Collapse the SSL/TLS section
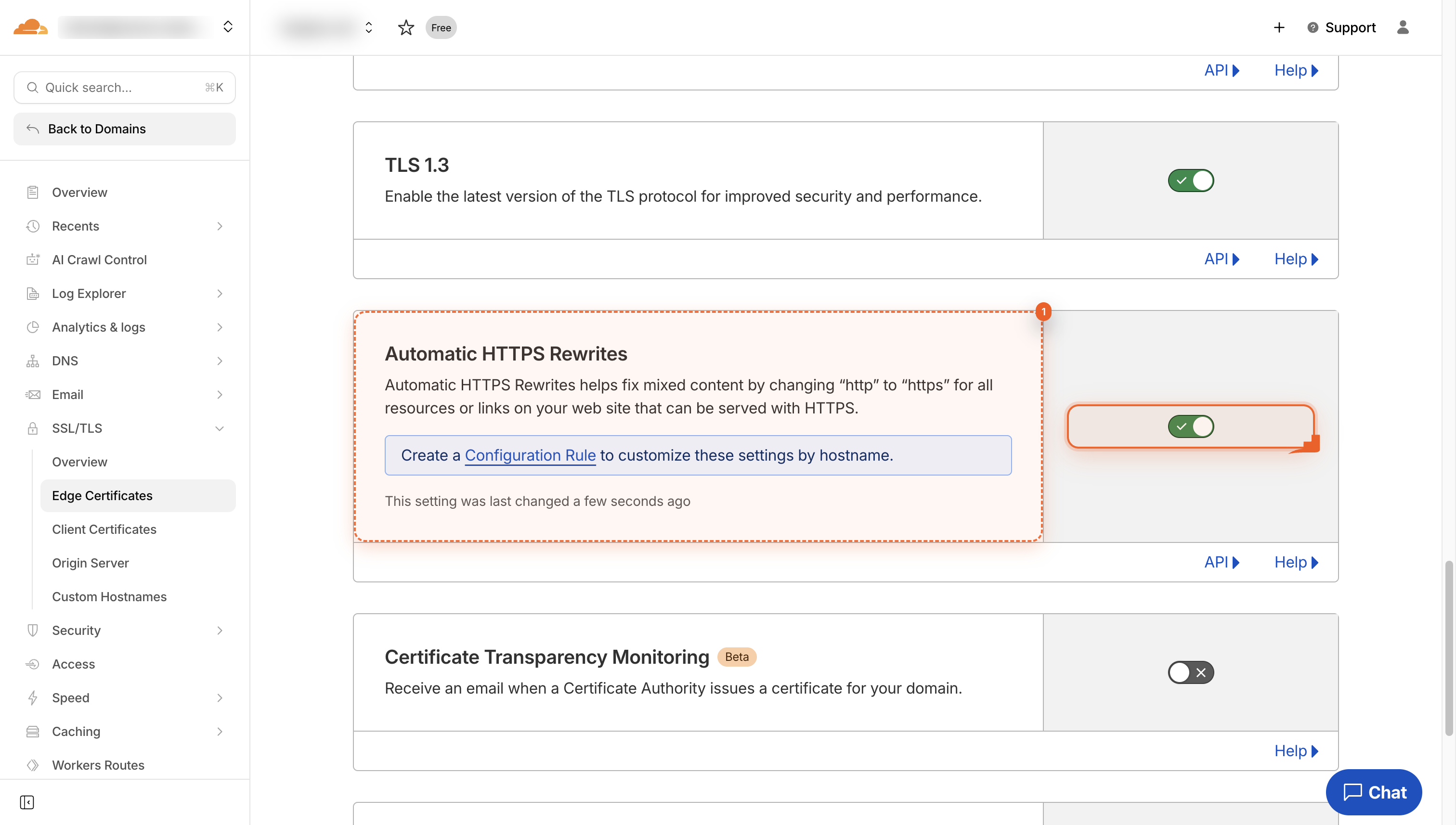This screenshot has width=1456, height=825. point(220,428)
